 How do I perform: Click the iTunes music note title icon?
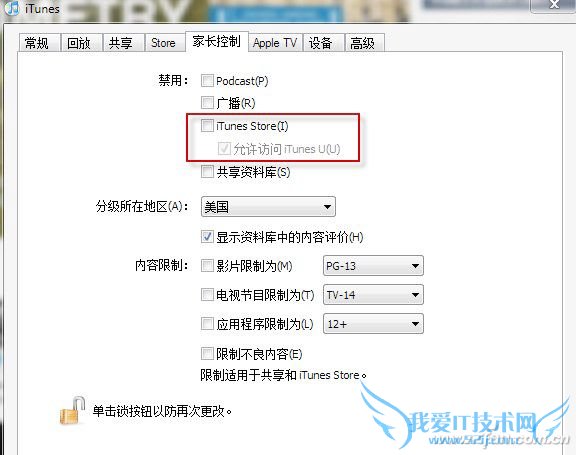12,8
